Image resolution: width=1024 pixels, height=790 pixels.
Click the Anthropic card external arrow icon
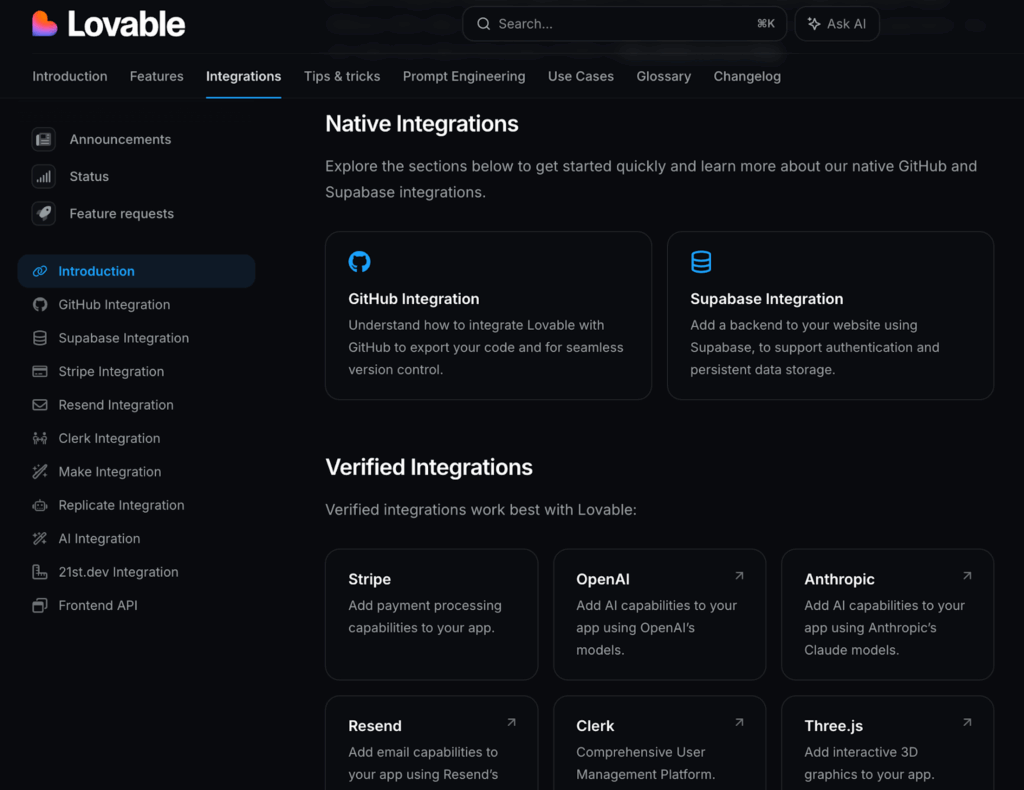(967, 576)
